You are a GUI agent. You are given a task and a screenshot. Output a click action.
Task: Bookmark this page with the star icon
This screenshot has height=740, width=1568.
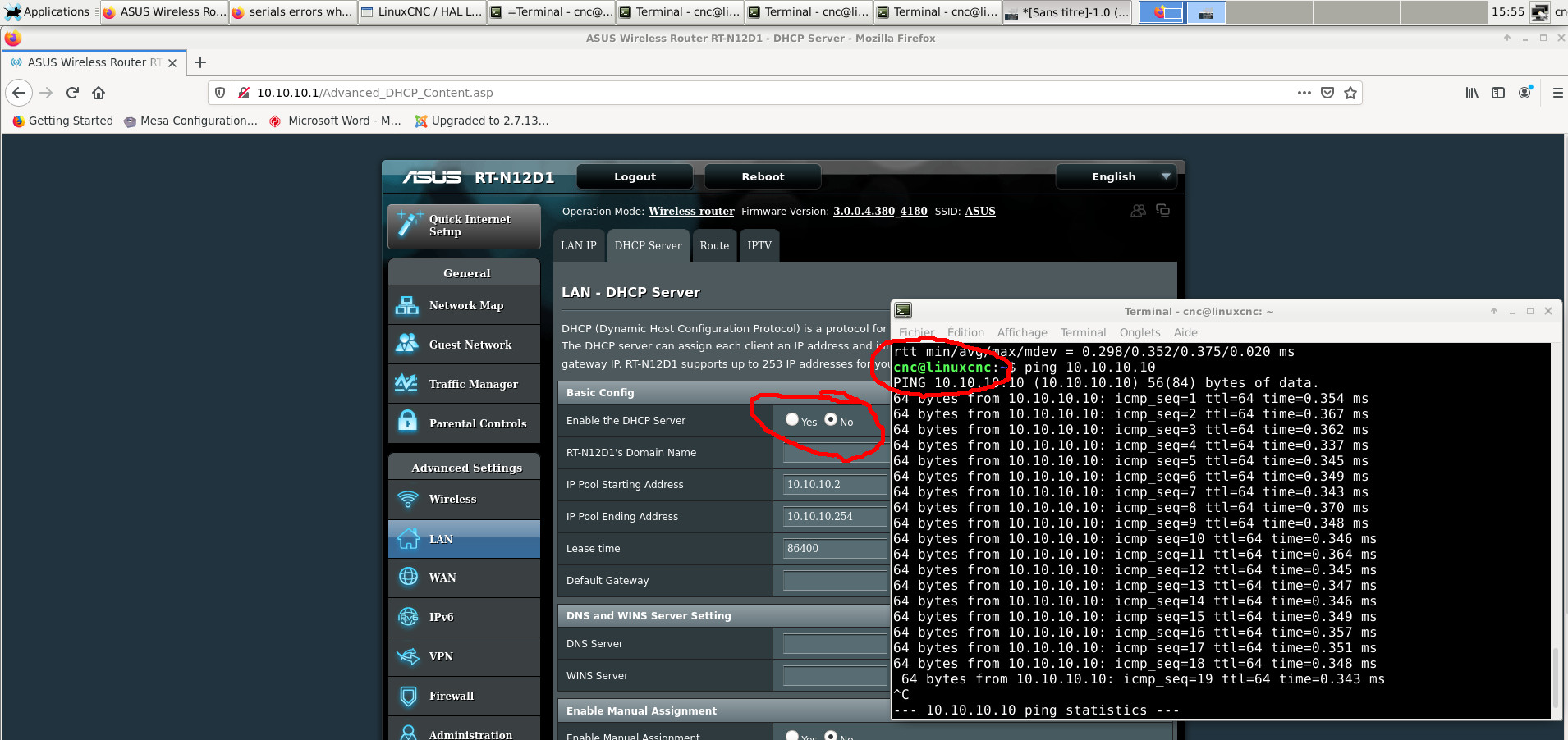tap(1350, 93)
